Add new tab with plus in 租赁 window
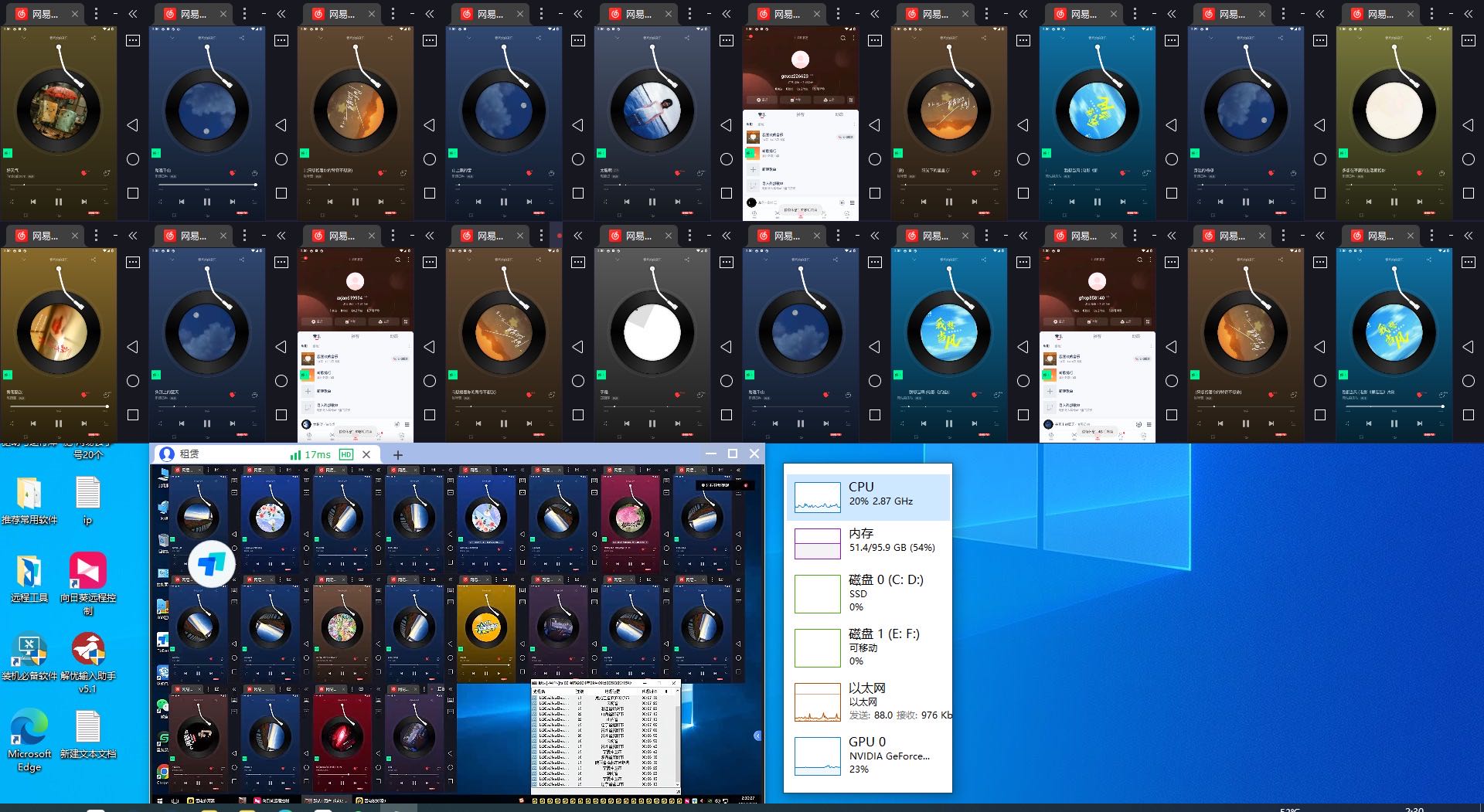The image size is (1484, 812). [x=398, y=454]
